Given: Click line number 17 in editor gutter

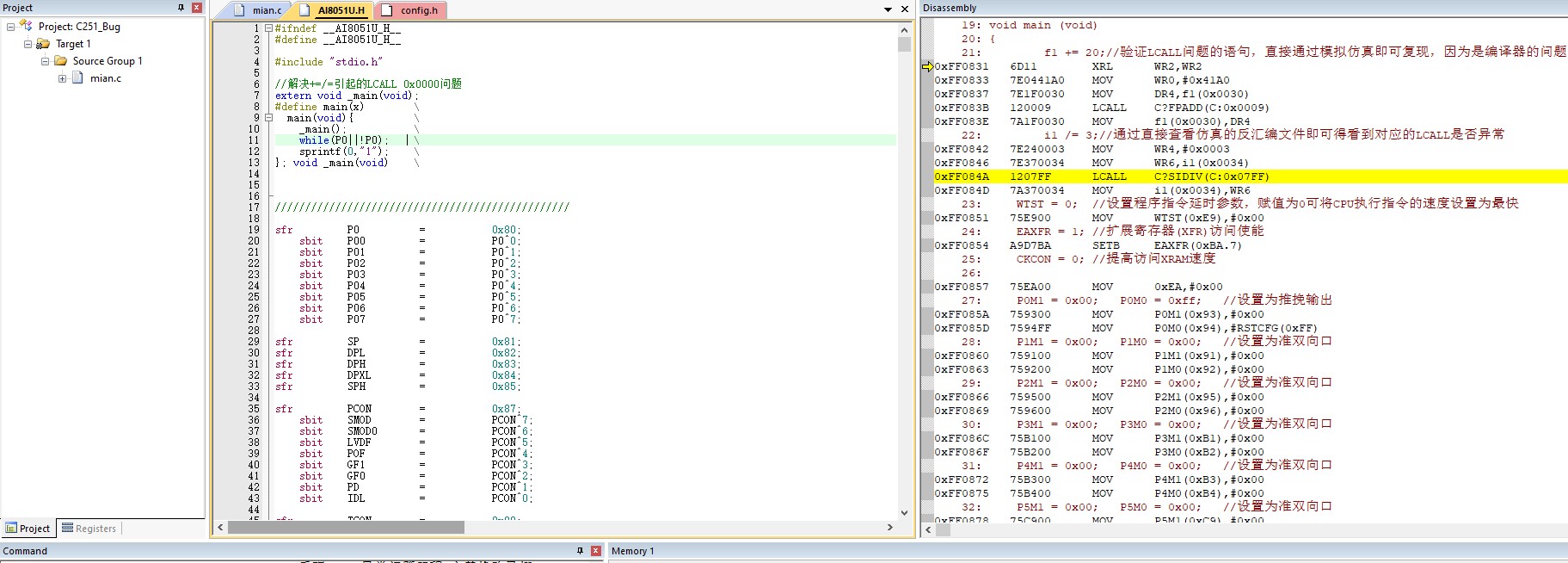Looking at the screenshot, I should [x=254, y=207].
